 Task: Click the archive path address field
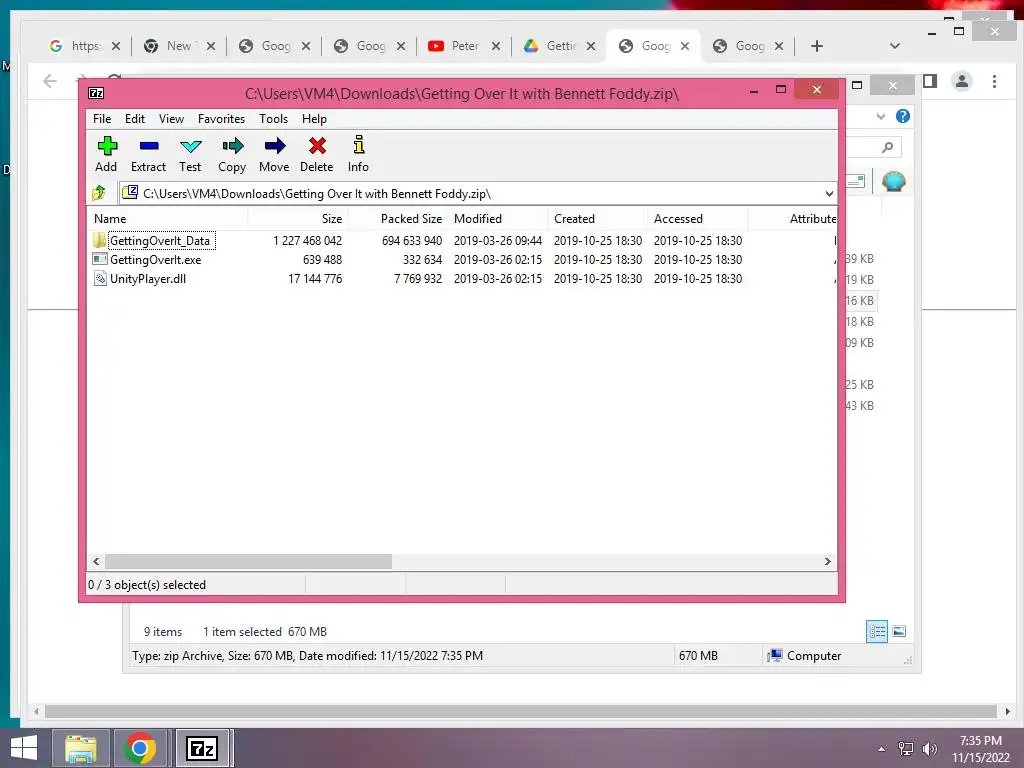point(472,193)
